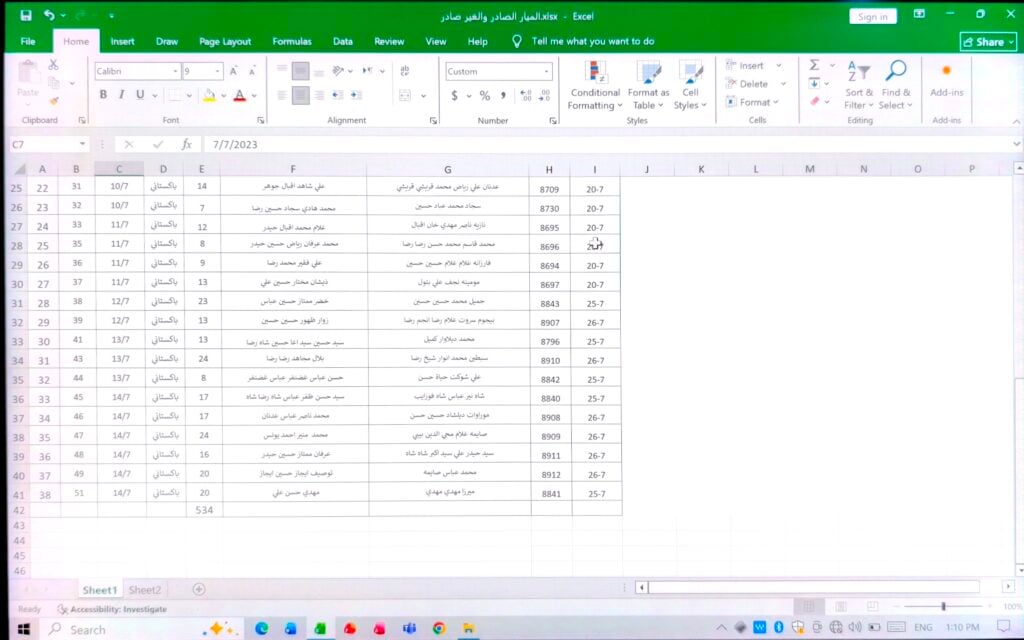This screenshot has height=640, width=1024.
Task: Toggle Center horizontal alignment
Action: (x=300, y=95)
